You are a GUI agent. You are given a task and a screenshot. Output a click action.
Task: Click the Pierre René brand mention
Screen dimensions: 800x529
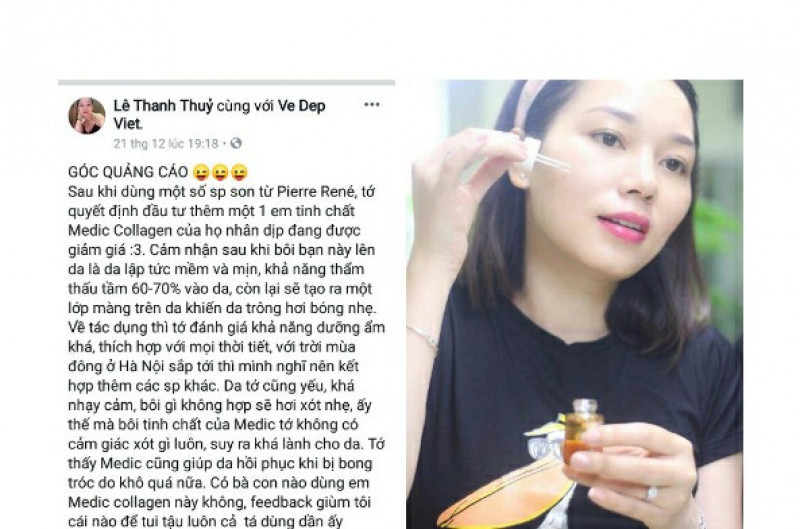click(x=315, y=192)
